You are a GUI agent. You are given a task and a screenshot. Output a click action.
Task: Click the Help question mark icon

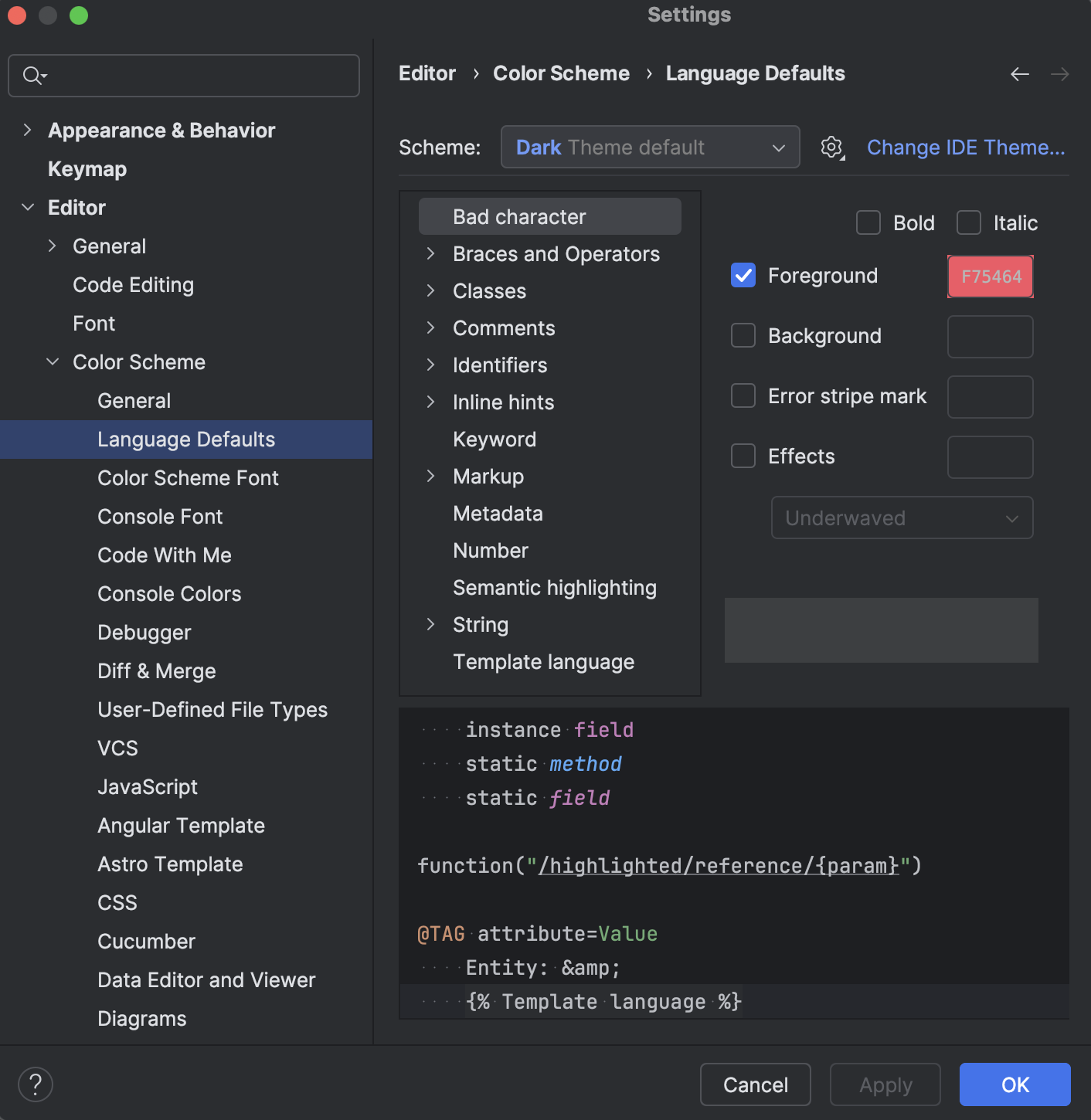35,1084
